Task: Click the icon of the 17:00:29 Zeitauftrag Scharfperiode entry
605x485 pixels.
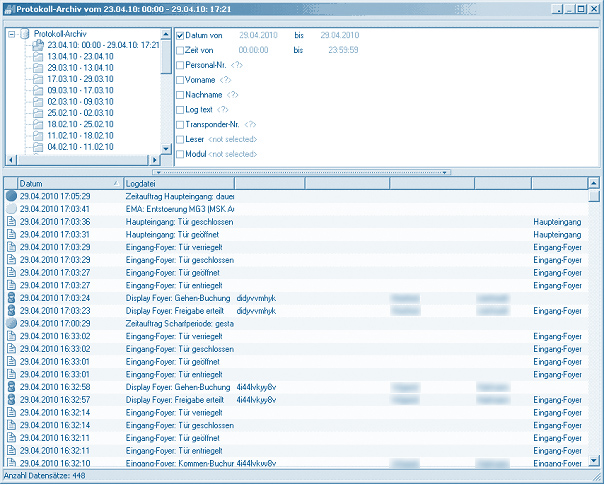Action: click(11, 324)
